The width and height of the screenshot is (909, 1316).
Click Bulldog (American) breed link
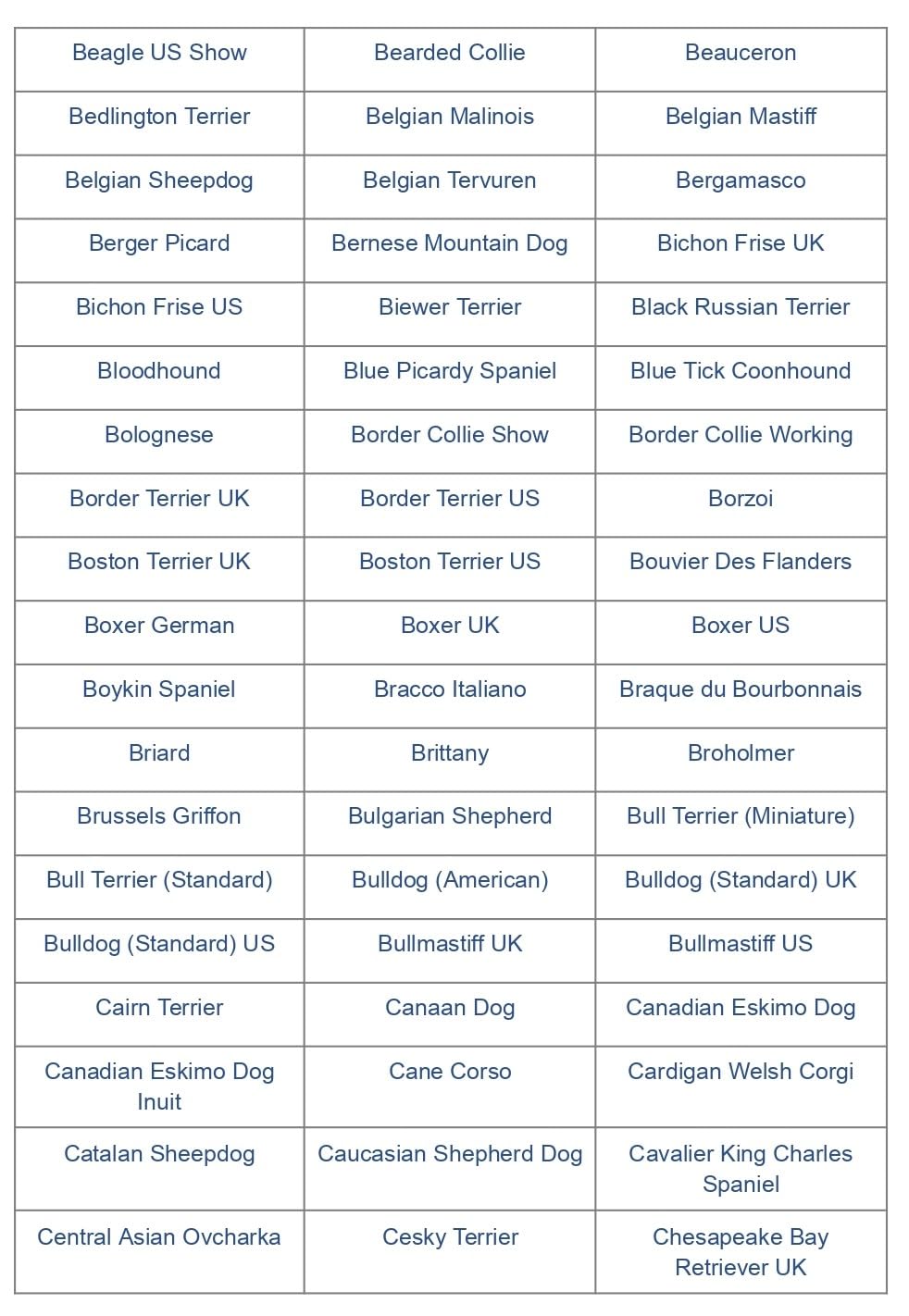point(449,880)
